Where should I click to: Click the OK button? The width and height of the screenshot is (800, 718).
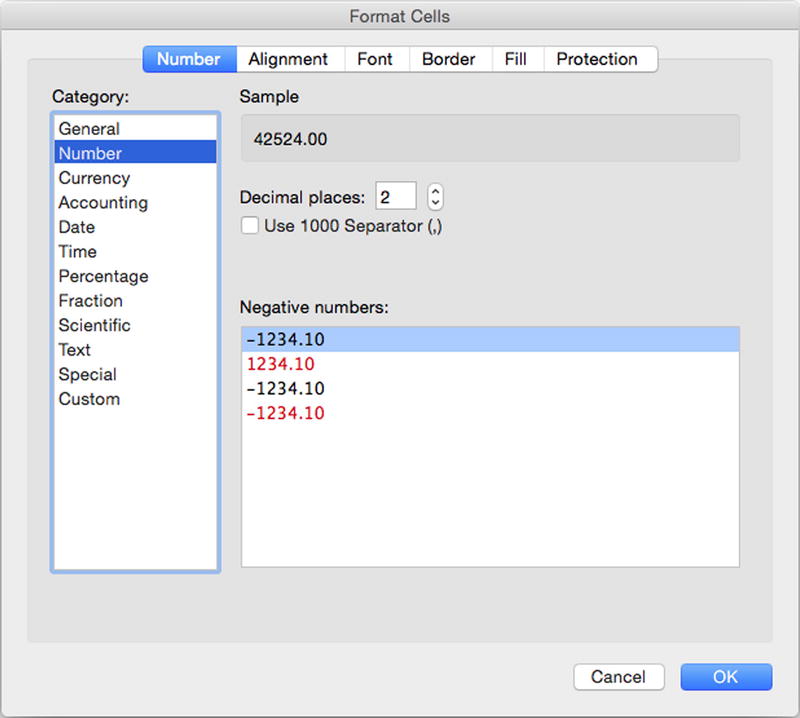[726, 677]
